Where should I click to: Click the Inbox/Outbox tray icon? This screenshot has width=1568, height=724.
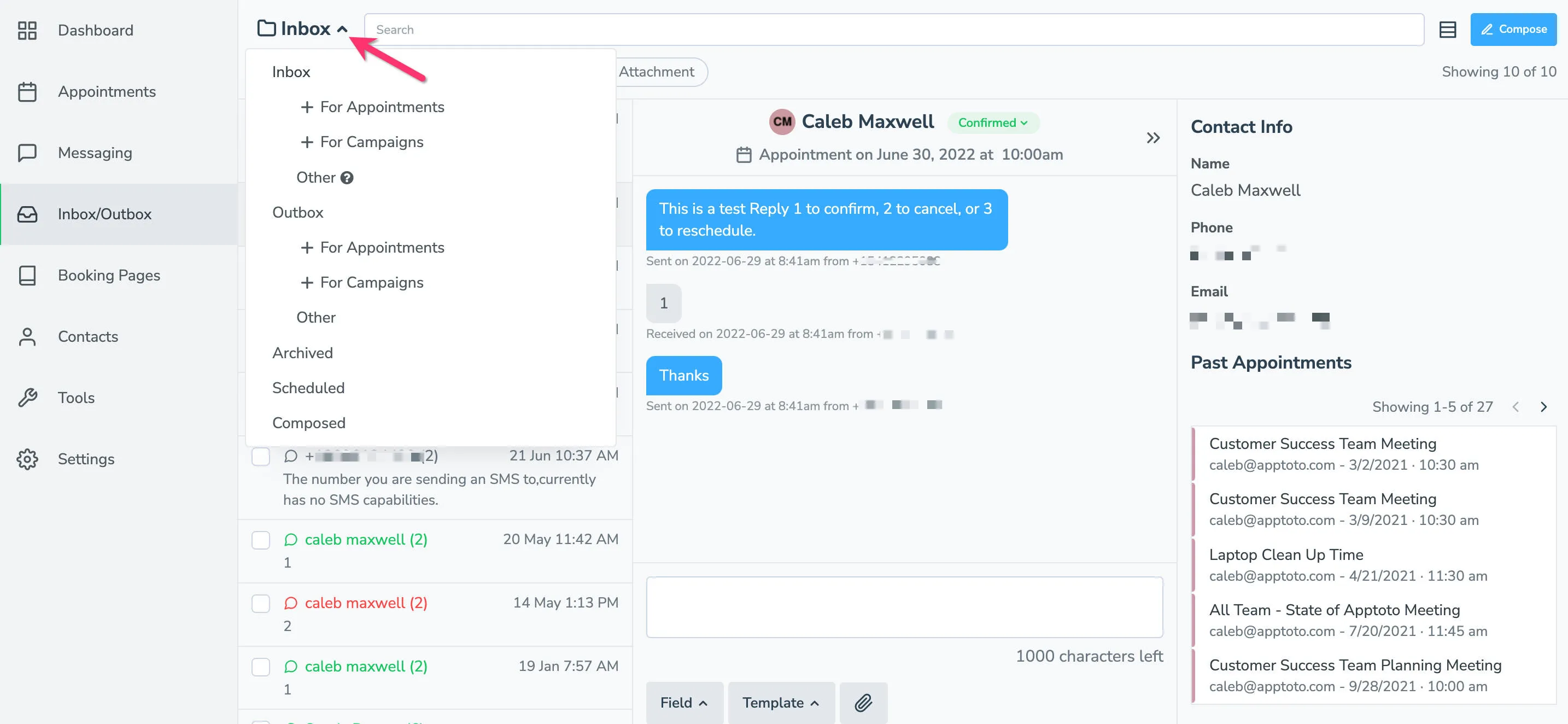pos(27,214)
